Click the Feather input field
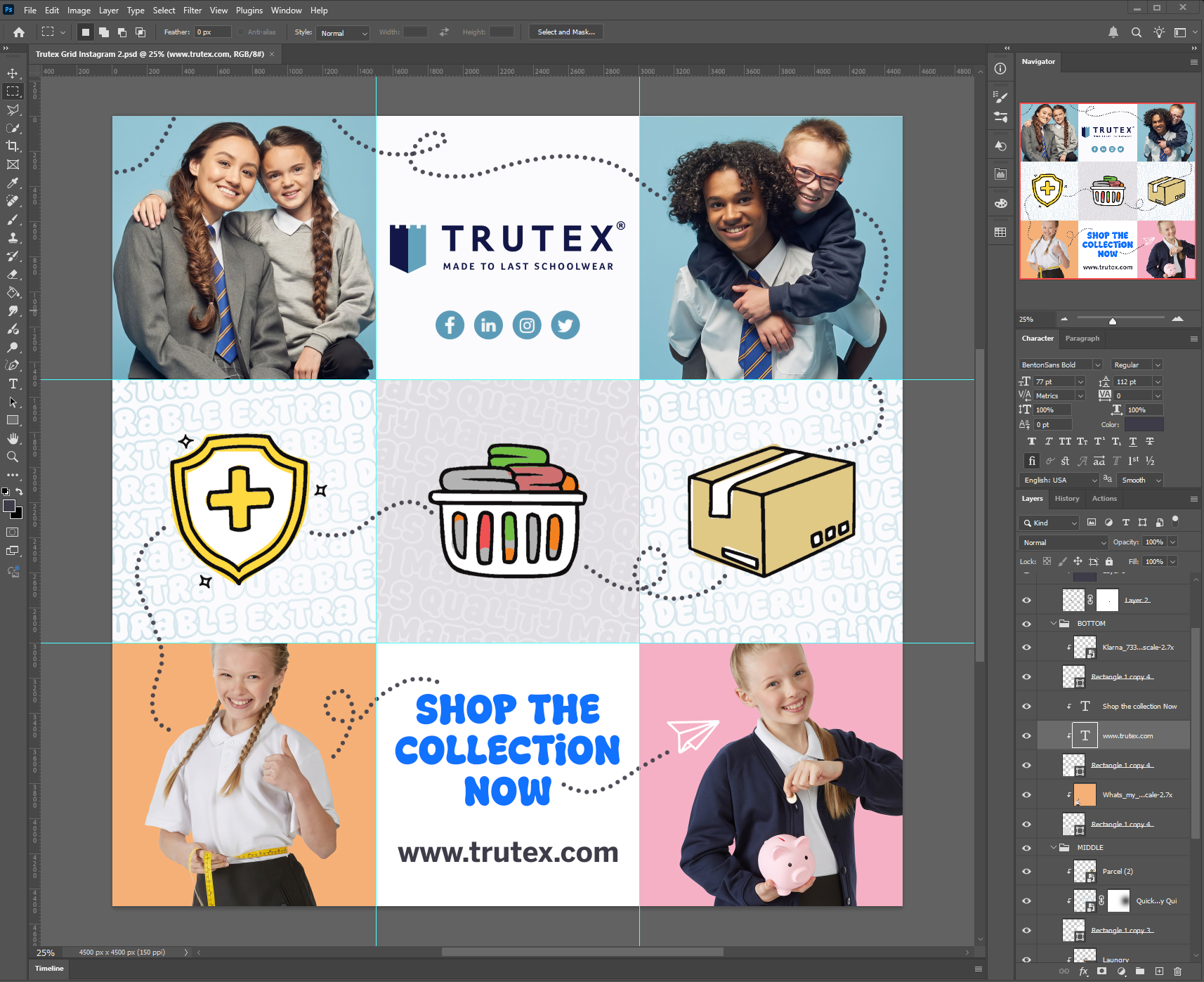Image resolution: width=1204 pixels, height=982 pixels. 213,32
